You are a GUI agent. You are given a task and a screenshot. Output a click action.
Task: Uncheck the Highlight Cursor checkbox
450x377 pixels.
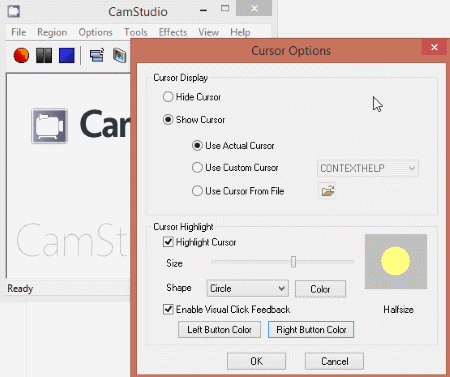[x=168, y=242]
